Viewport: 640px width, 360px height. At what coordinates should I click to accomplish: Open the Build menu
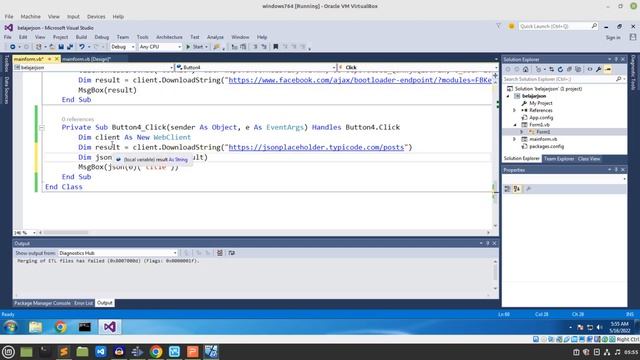pos(81,37)
